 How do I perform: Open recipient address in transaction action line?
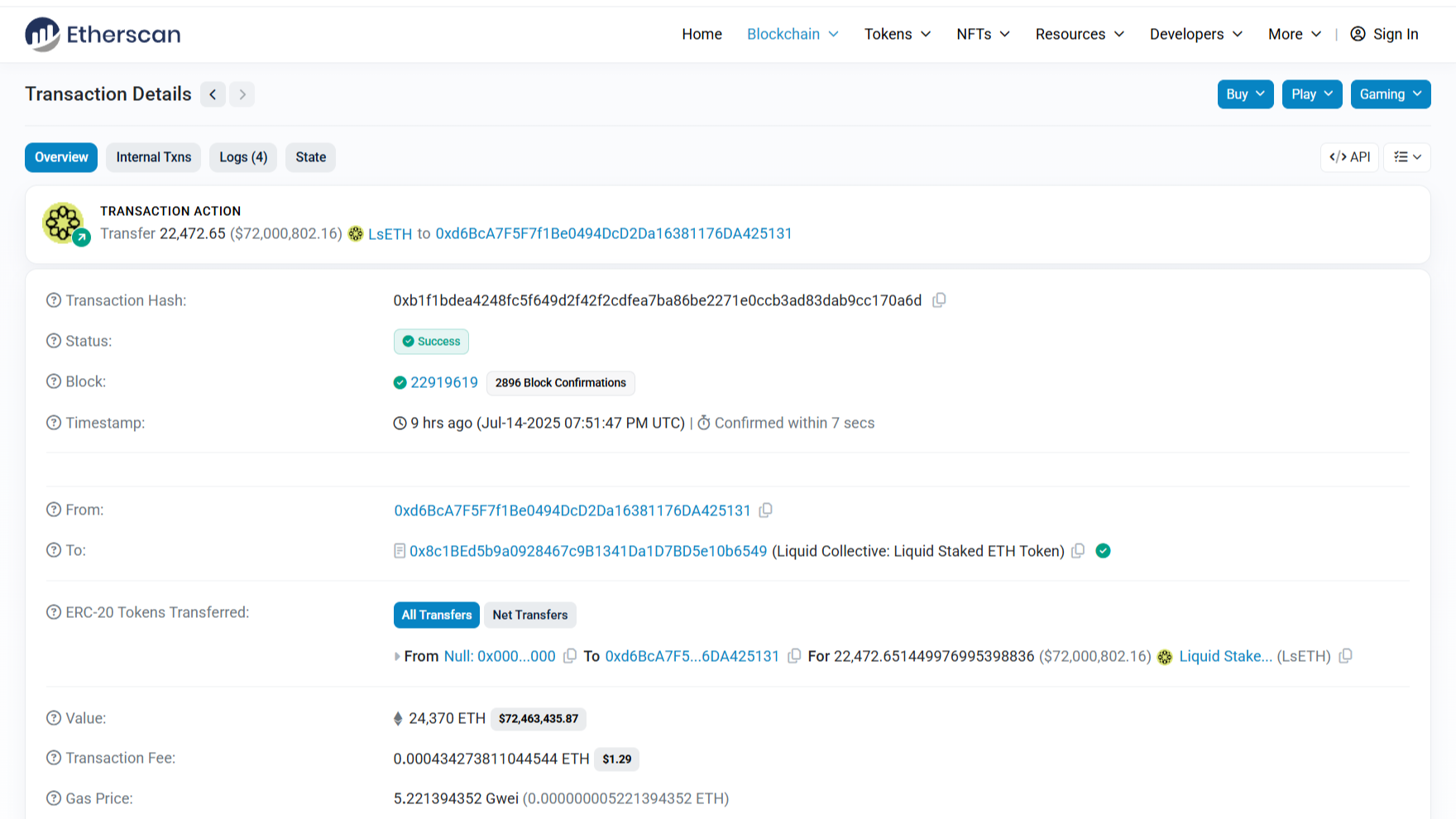pos(614,234)
